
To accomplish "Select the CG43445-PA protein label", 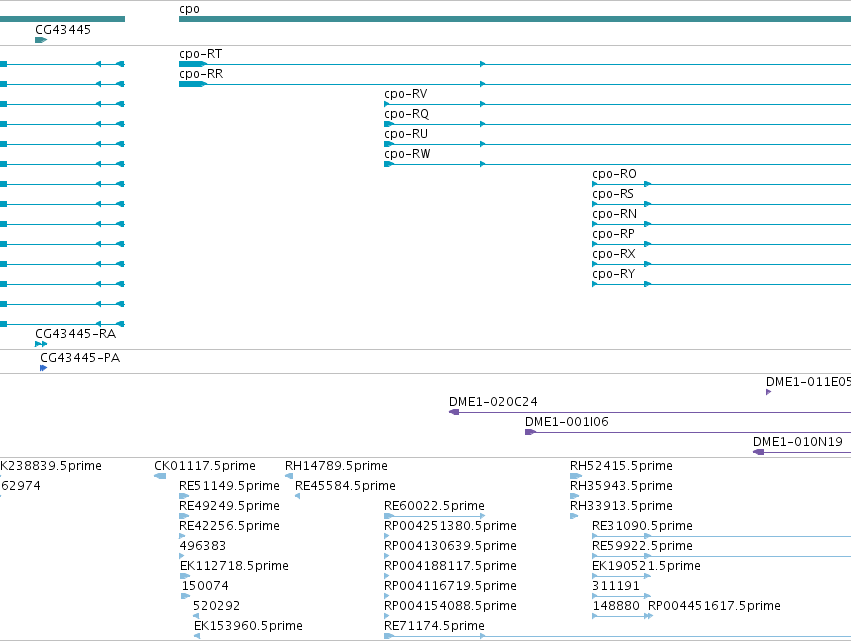I will 80,358.
